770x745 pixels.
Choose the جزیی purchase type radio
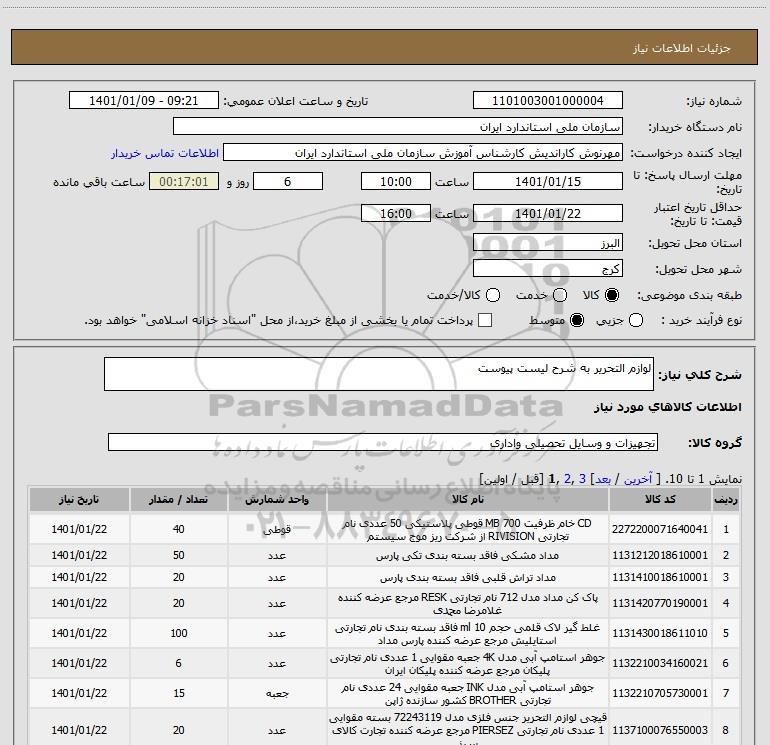click(636, 320)
